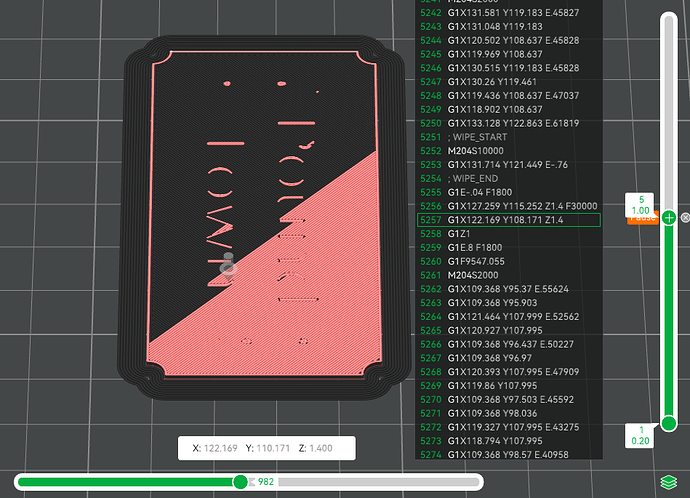This screenshot has width=690, height=498.
Task: Select G-code line 5266 G1X109.368 Y96.437
Action: click(x=509, y=344)
